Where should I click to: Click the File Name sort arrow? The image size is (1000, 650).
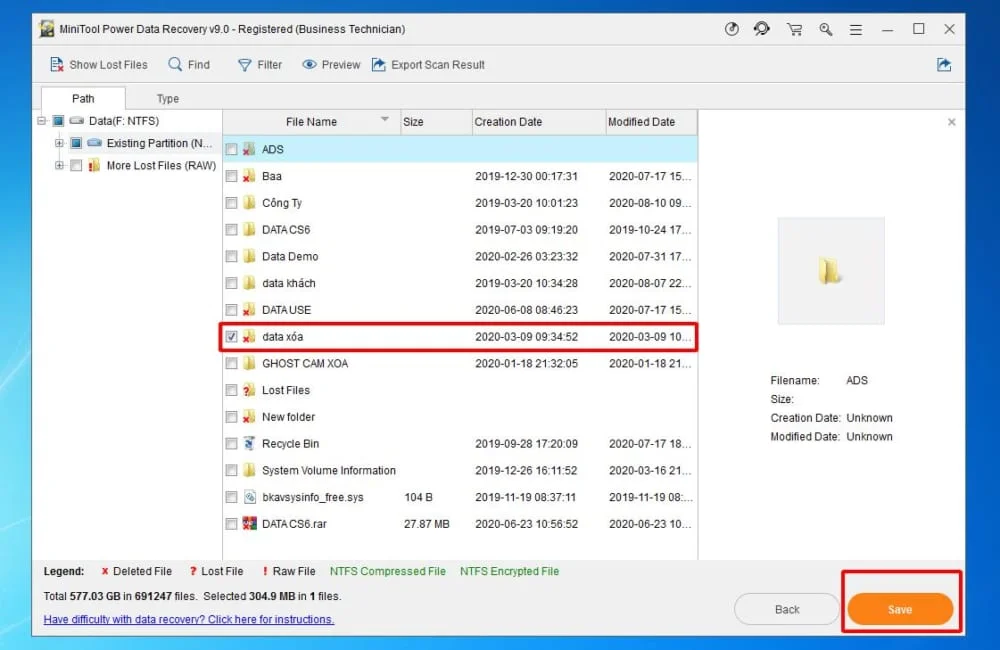point(385,119)
